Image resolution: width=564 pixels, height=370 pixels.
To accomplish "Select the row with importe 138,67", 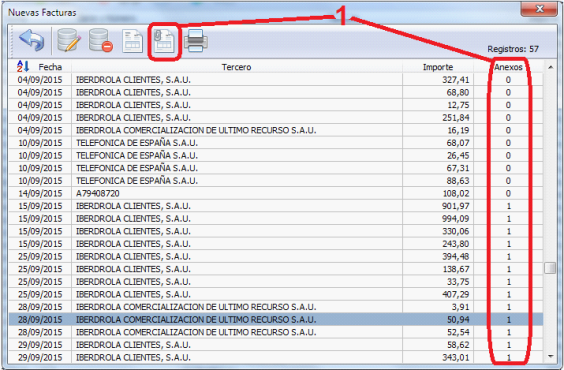I will click(x=276, y=269).
